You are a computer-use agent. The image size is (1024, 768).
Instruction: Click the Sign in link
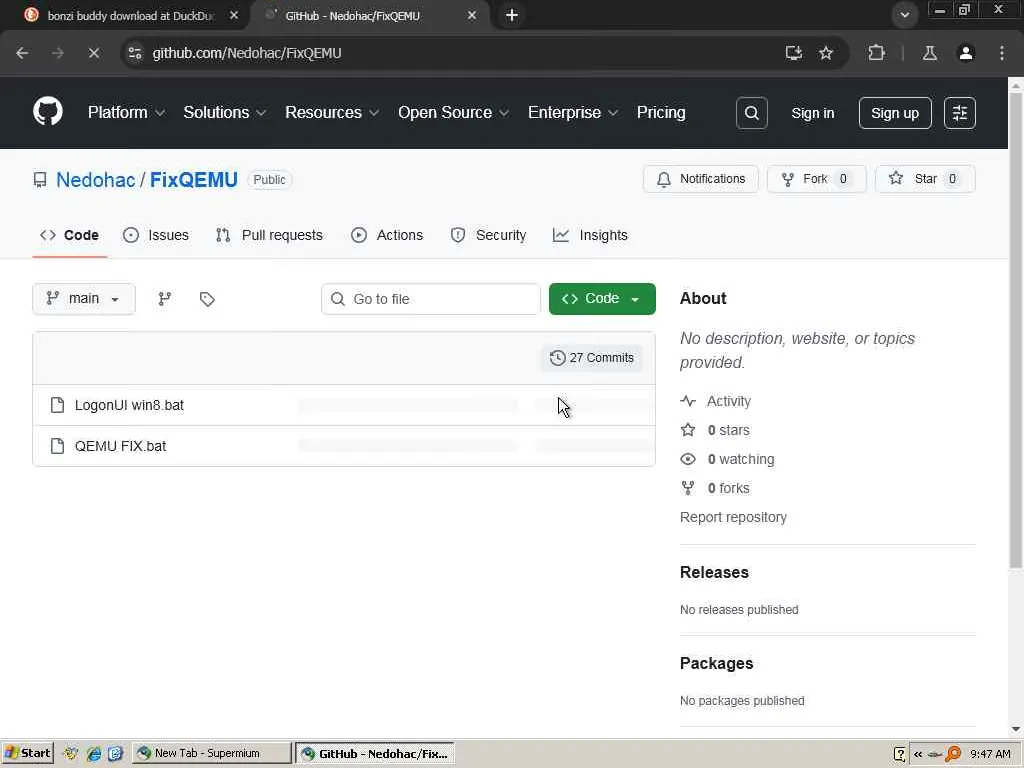812,113
